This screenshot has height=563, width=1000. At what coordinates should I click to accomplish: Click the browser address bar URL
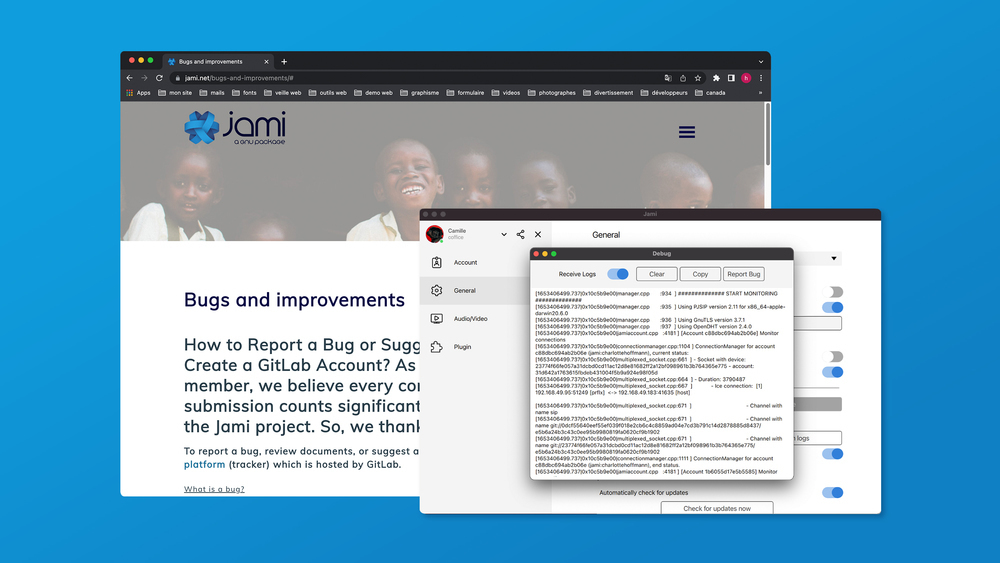click(x=239, y=78)
